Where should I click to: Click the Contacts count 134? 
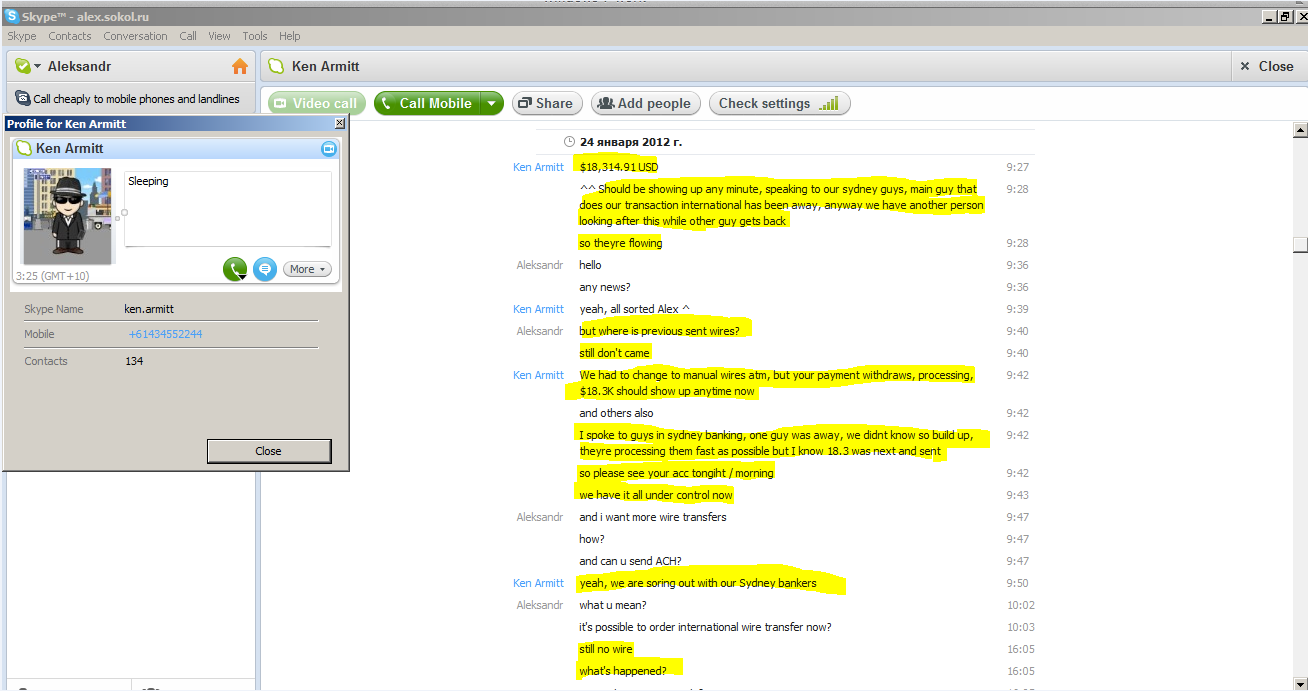tap(134, 361)
